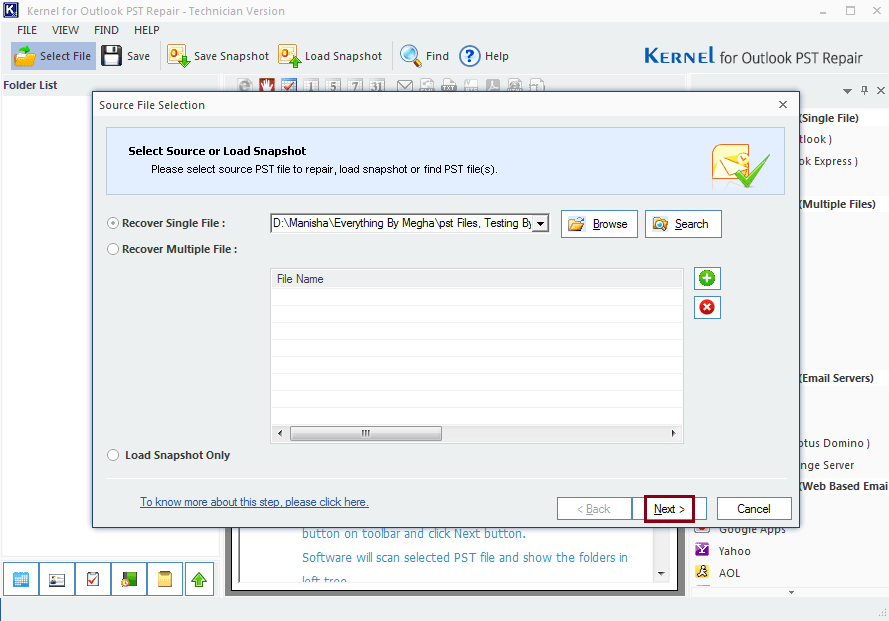Open the source file path dropdown
Screen dimensions: 889x621
[x=541, y=223]
